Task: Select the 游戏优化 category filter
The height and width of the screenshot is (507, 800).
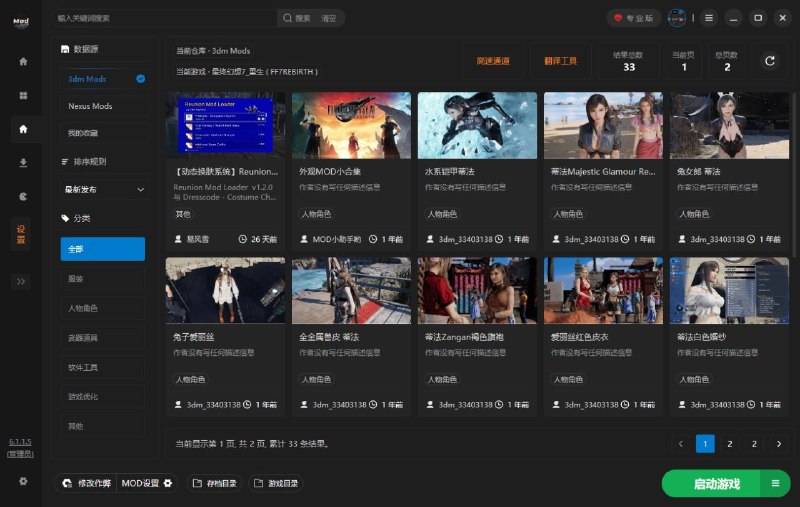Action: pyautogui.click(x=103, y=396)
